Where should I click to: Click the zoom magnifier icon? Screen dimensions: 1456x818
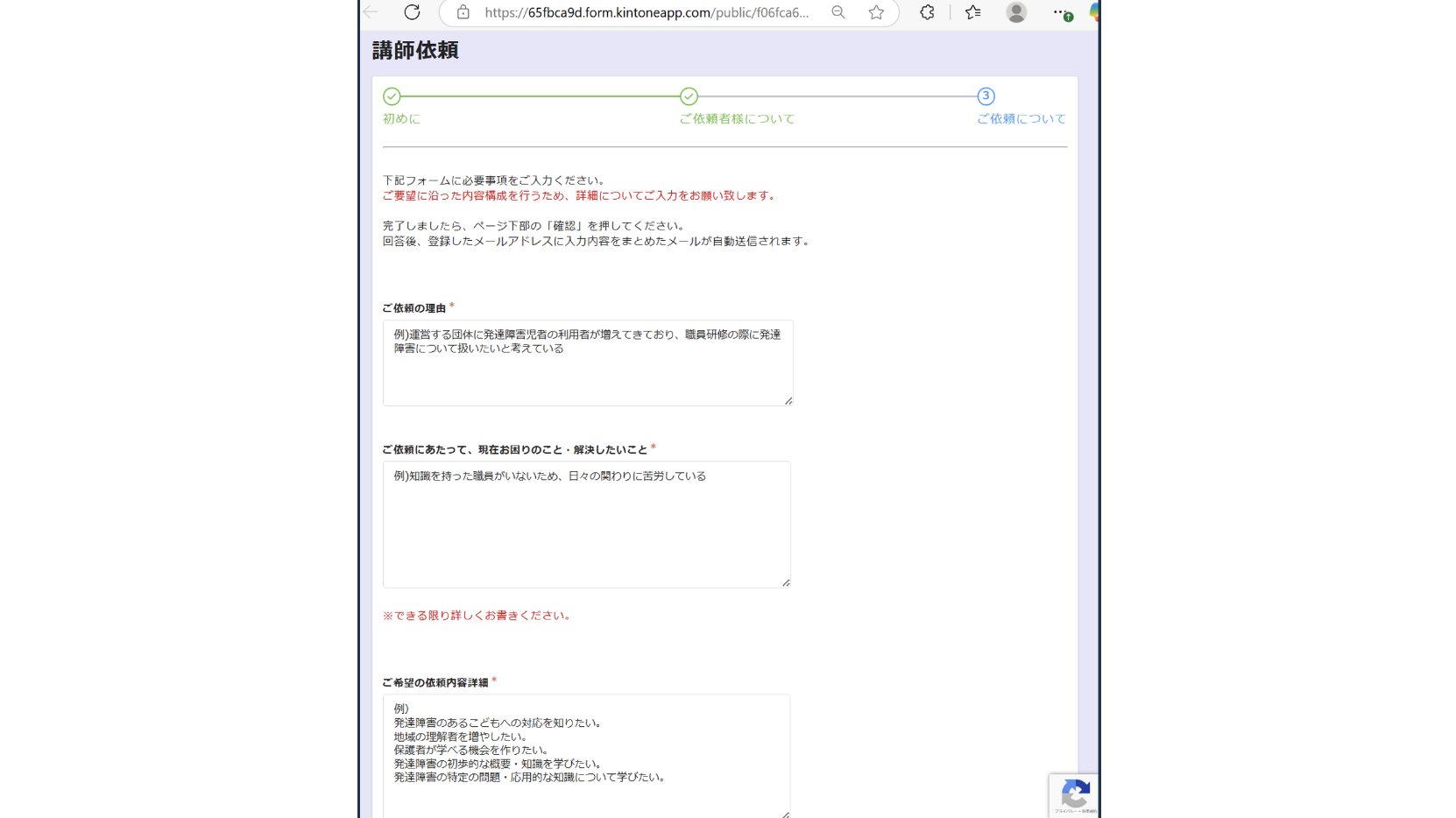point(838,12)
